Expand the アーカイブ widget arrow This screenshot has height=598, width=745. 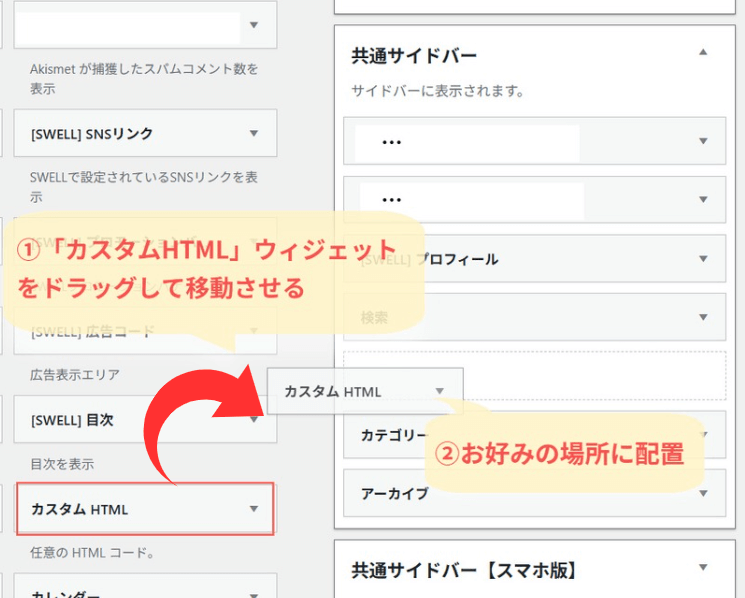pos(703,494)
